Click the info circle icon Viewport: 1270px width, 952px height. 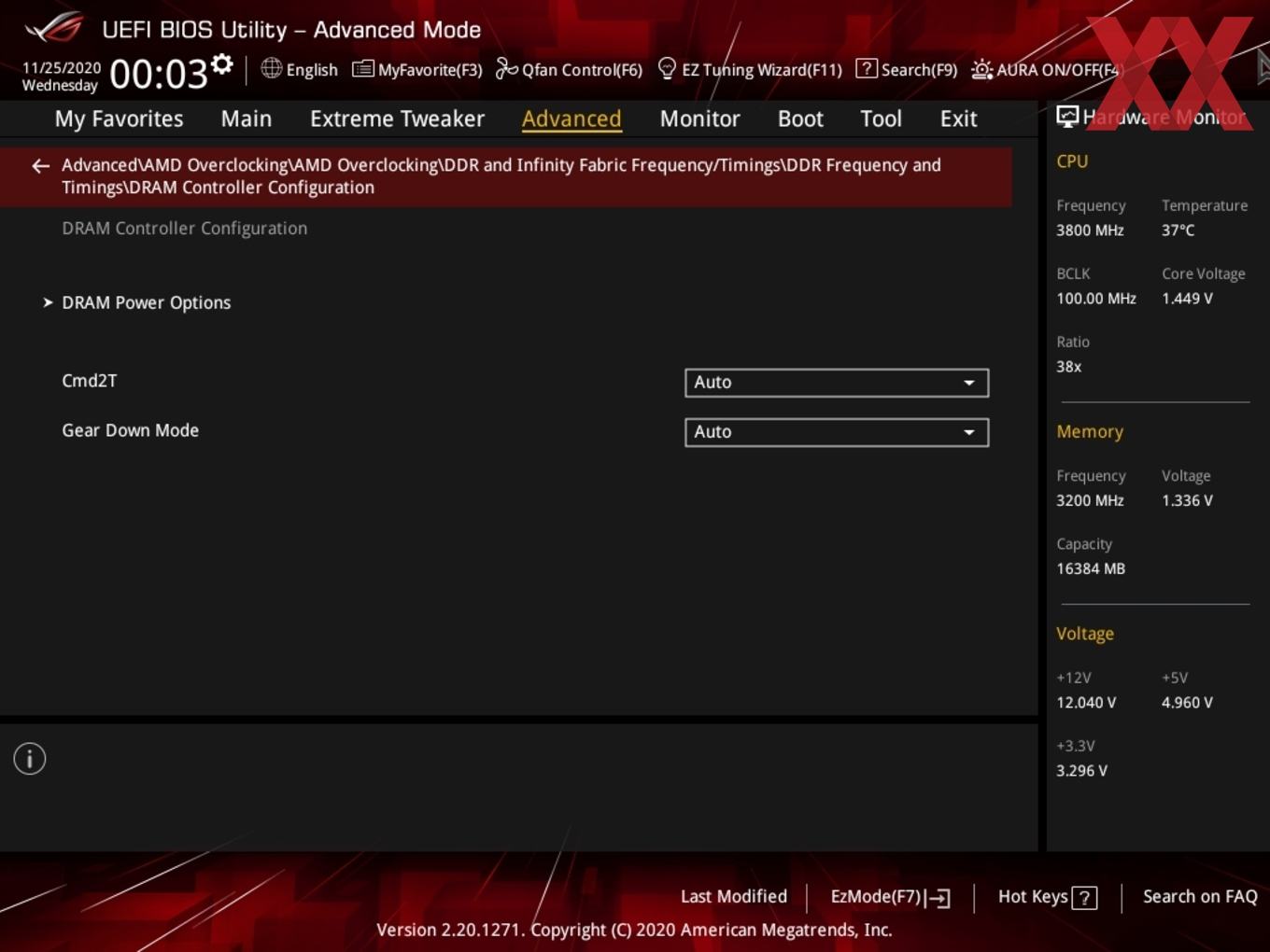30,759
